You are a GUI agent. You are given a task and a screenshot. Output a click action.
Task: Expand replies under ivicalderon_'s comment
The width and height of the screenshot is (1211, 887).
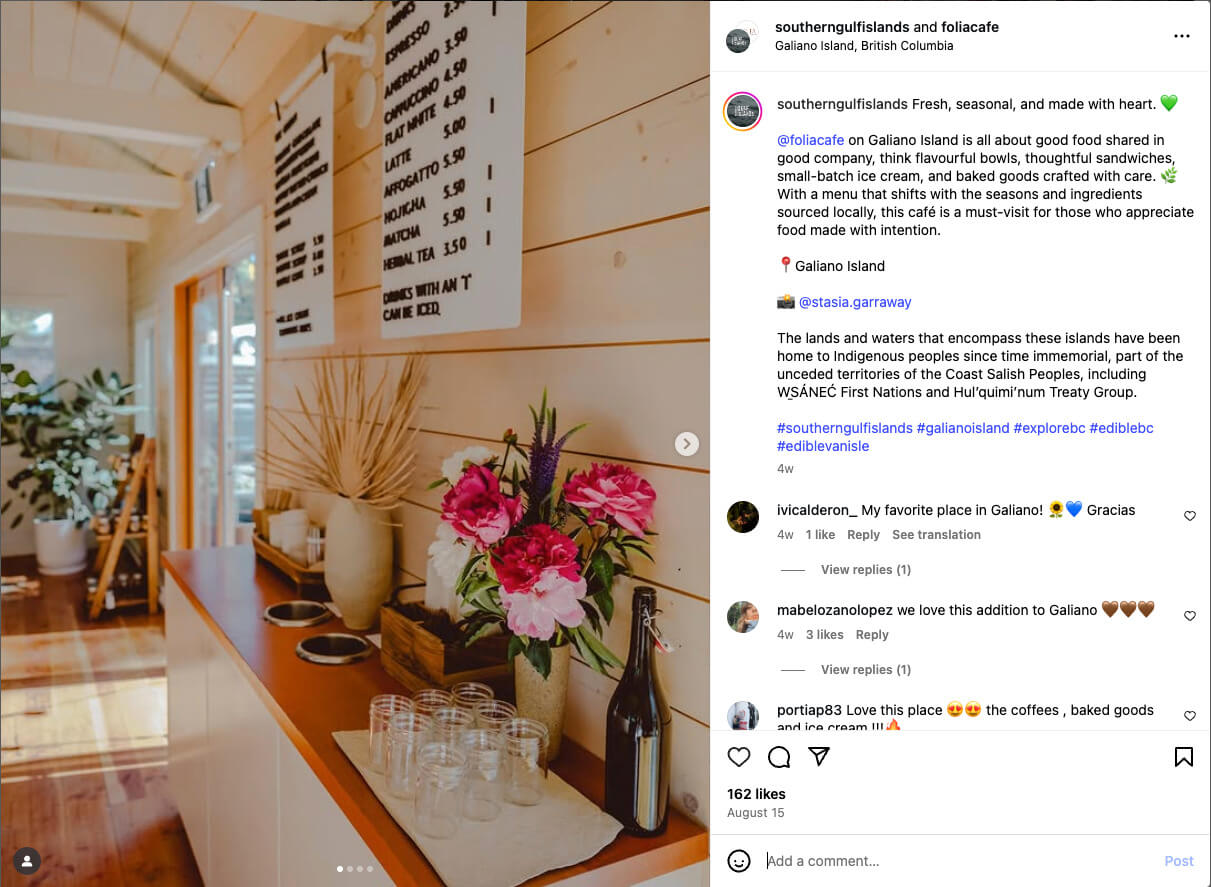click(x=866, y=570)
